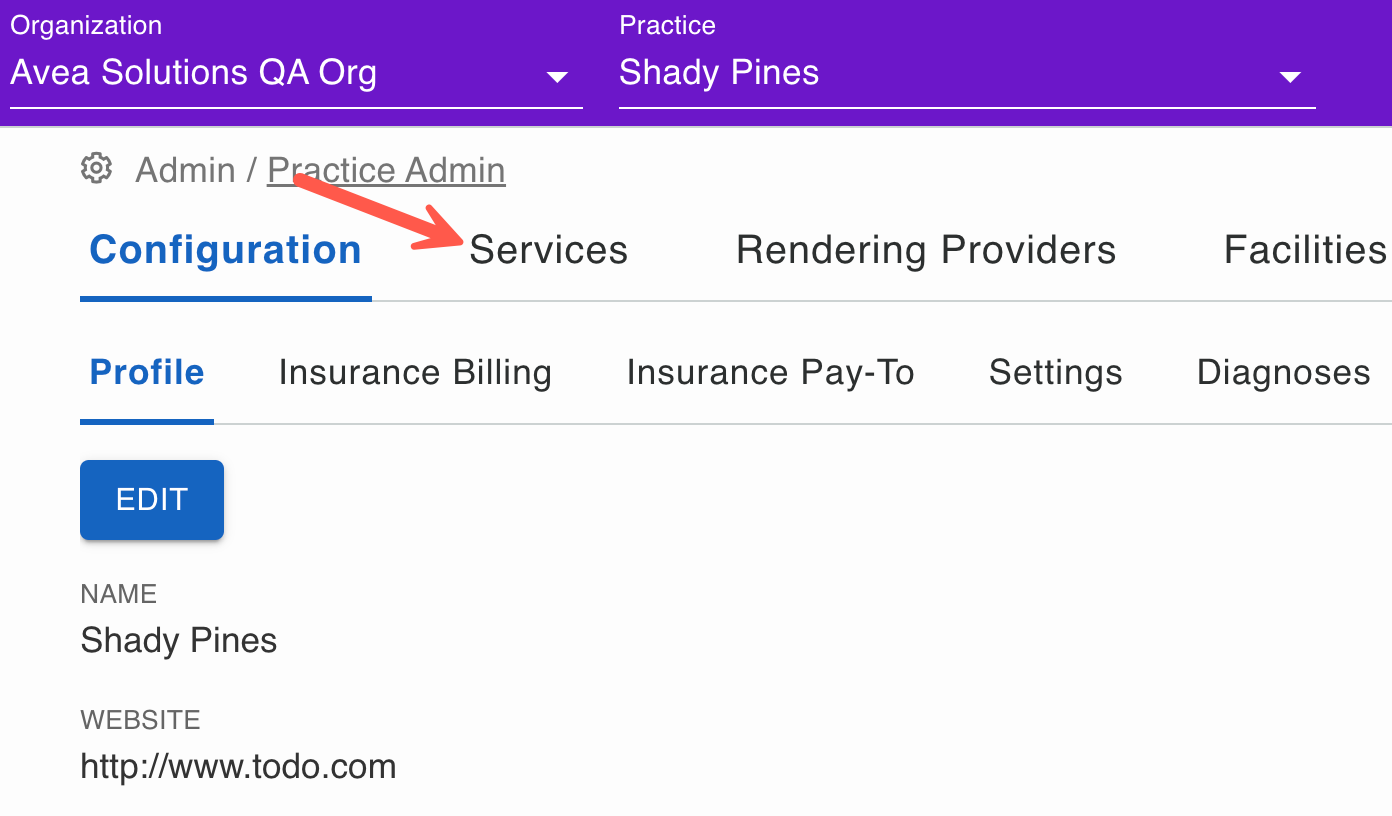This screenshot has width=1392, height=816.
Task: Click the Admin breadcrumb text
Action: 185,170
